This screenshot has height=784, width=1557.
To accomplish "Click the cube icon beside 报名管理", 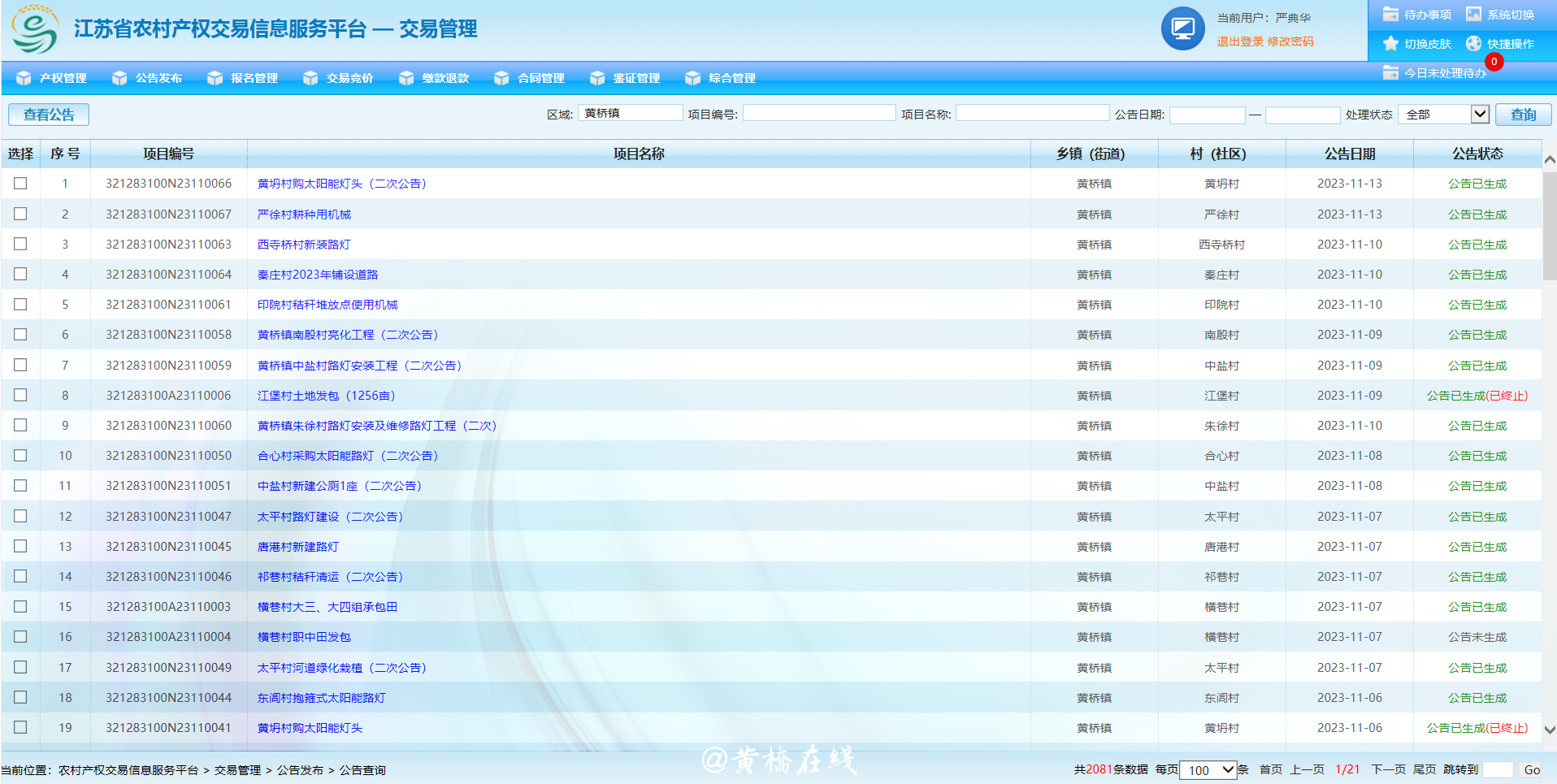I will click(215, 78).
